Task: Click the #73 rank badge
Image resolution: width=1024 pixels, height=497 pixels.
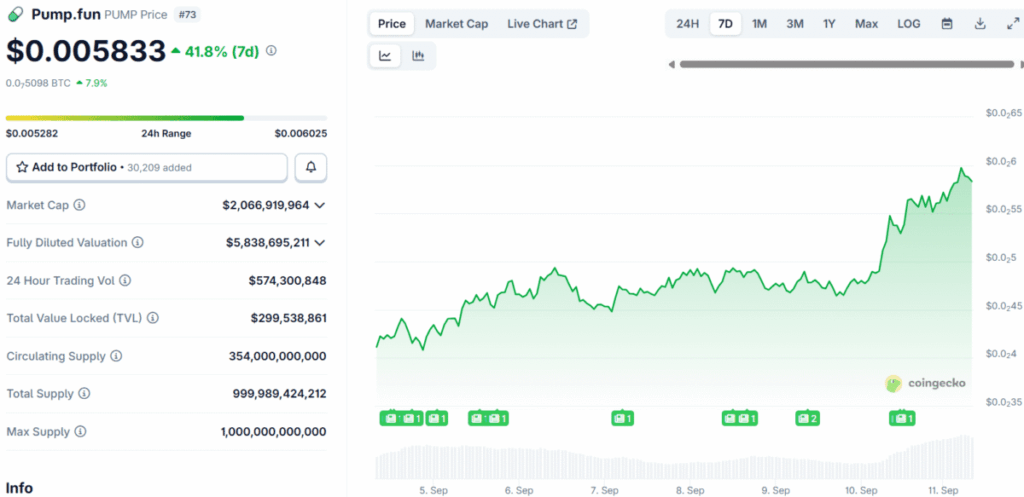Action: [187, 14]
